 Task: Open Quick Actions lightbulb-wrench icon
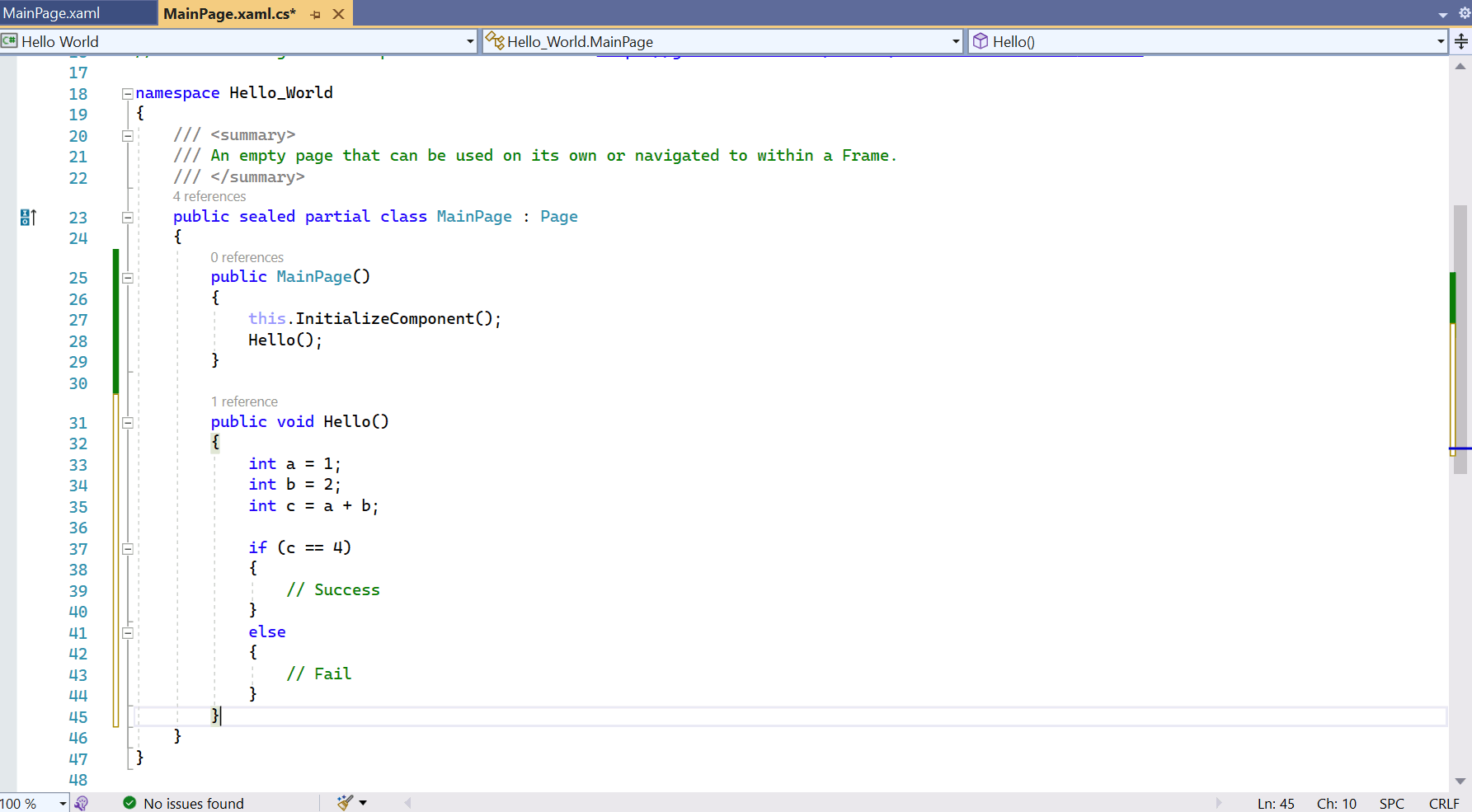click(x=81, y=802)
